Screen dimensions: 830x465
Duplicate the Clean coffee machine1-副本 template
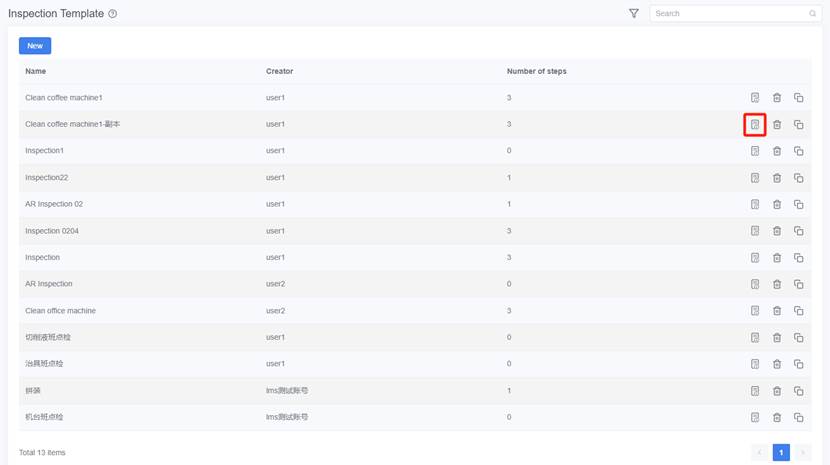tap(798, 124)
